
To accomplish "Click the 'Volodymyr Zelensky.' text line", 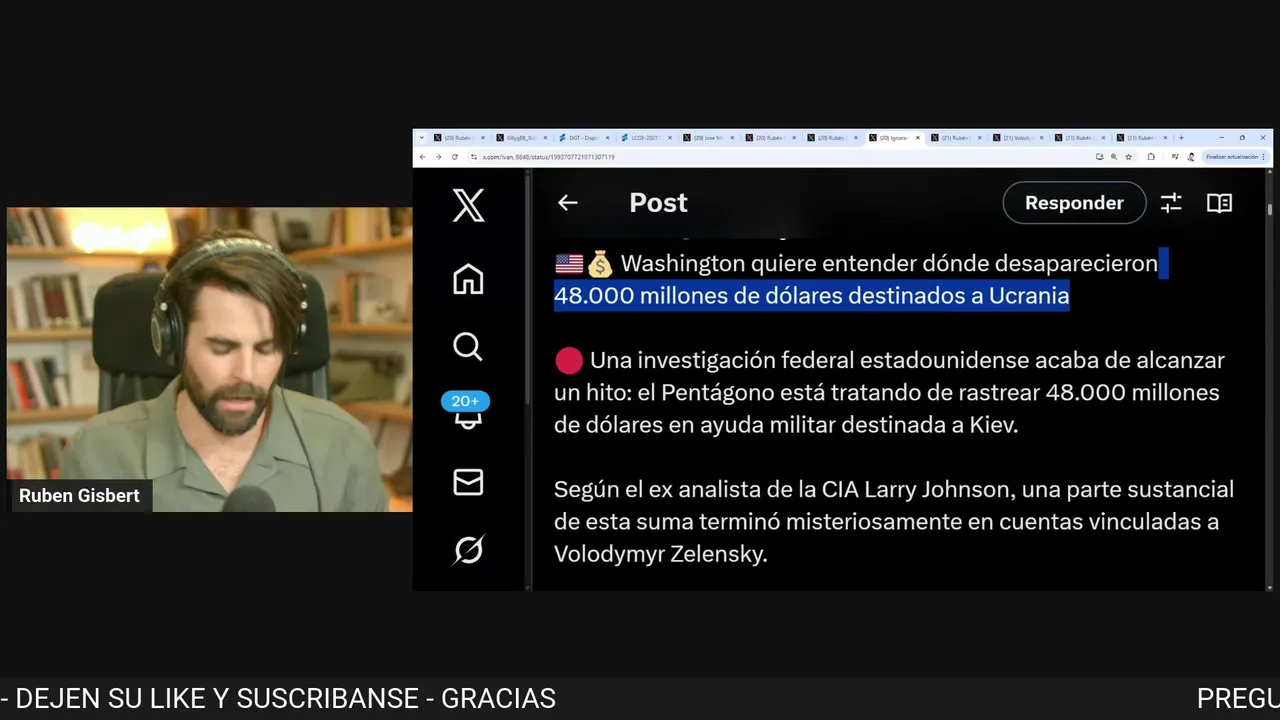I will (661, 554).
